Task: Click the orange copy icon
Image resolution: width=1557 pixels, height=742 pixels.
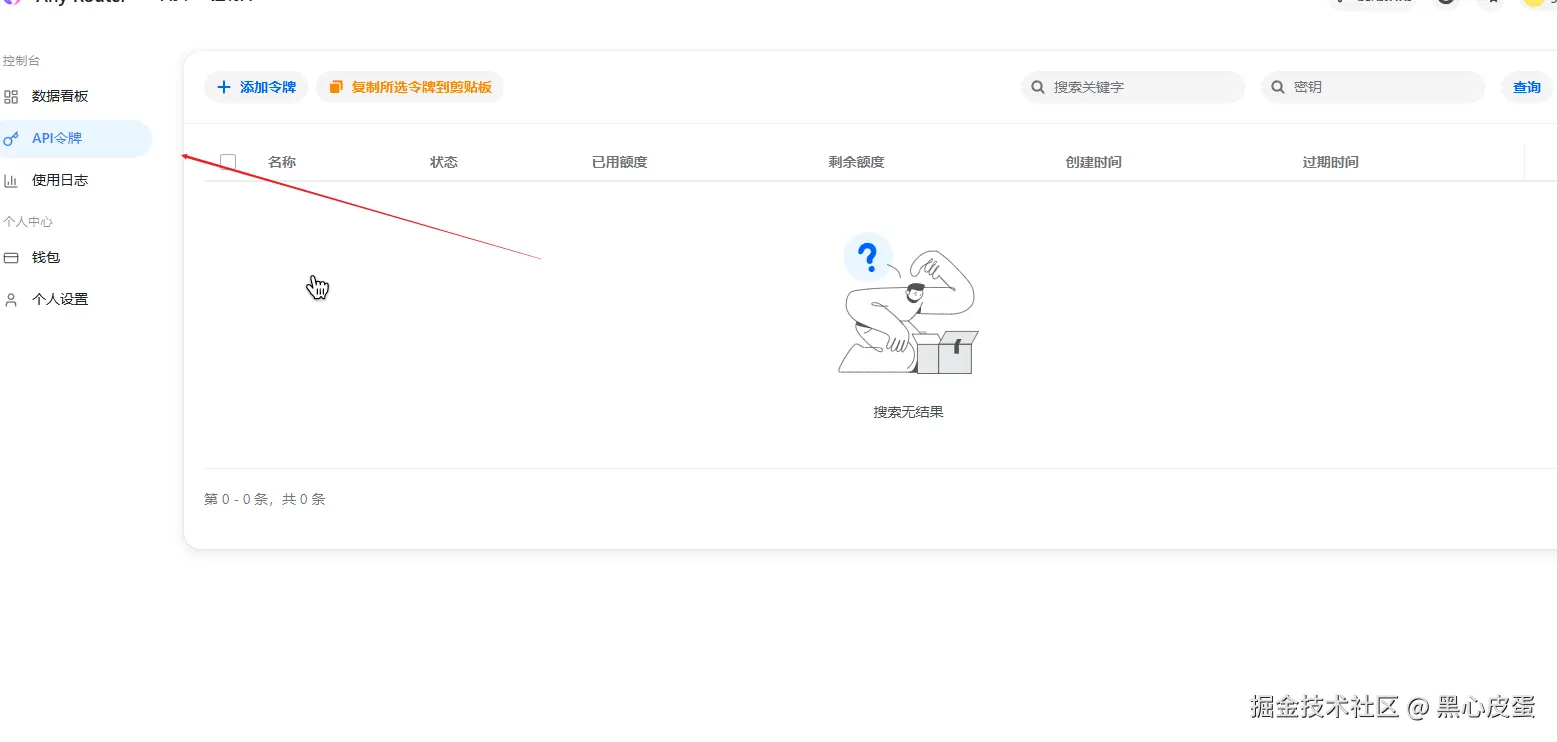Action: click(336, 87)
